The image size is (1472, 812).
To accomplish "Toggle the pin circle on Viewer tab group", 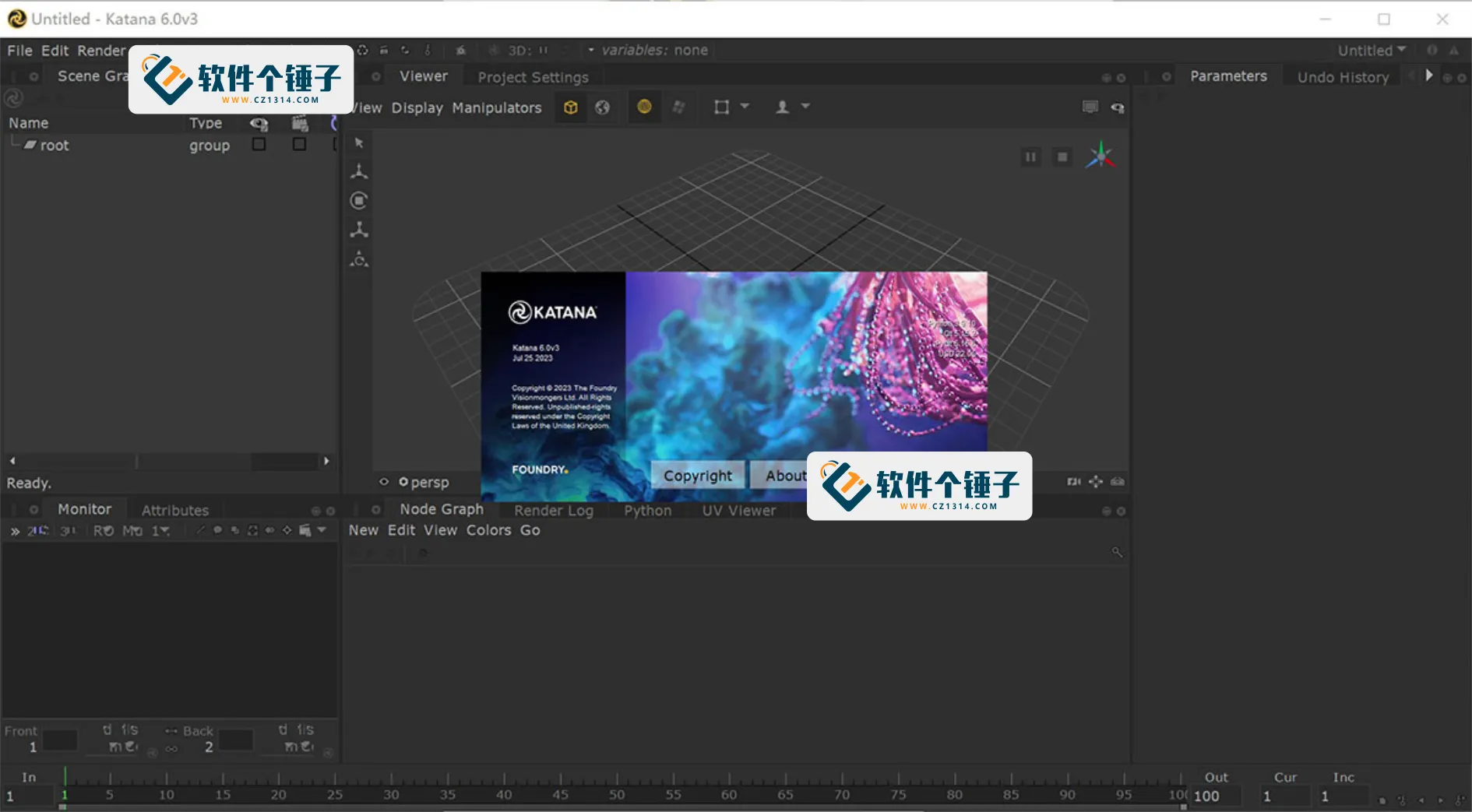I will point(376,76).
